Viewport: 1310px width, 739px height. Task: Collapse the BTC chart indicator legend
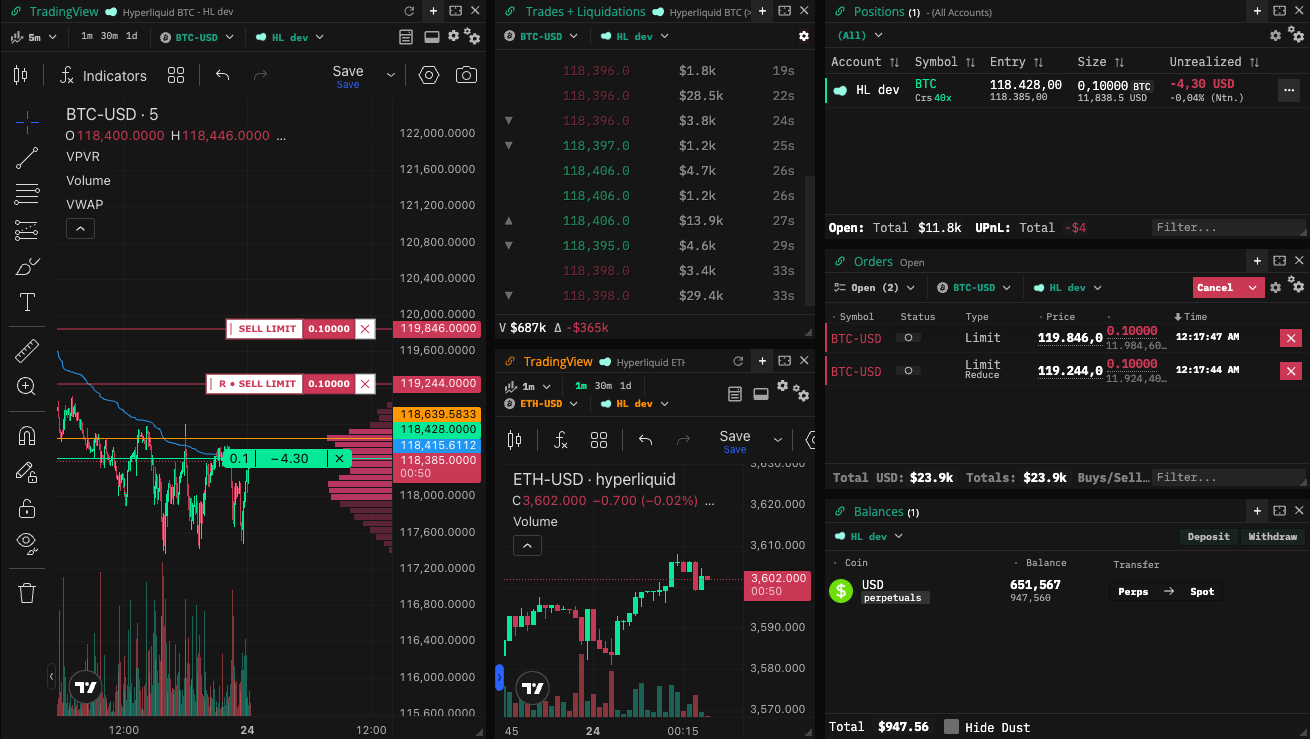(x=80, y=229)
